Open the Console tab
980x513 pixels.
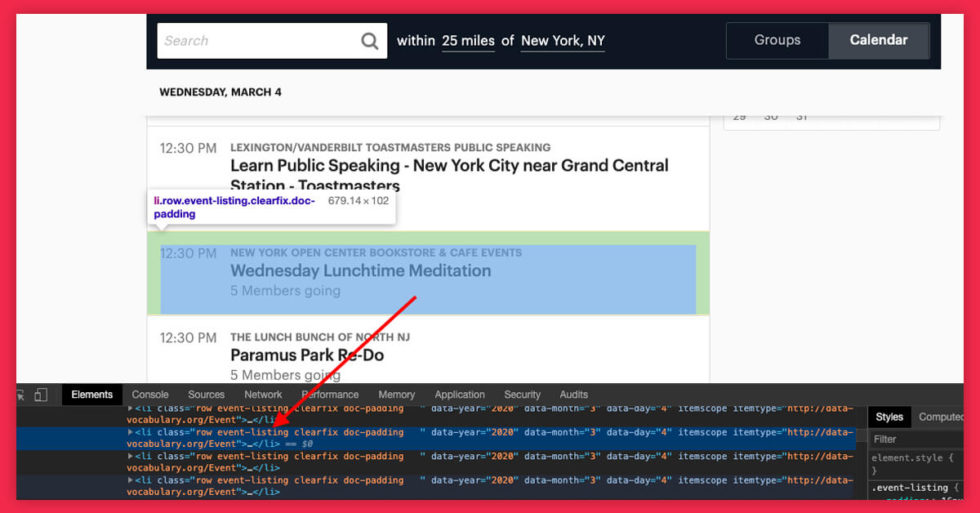(x=150, y=395)
